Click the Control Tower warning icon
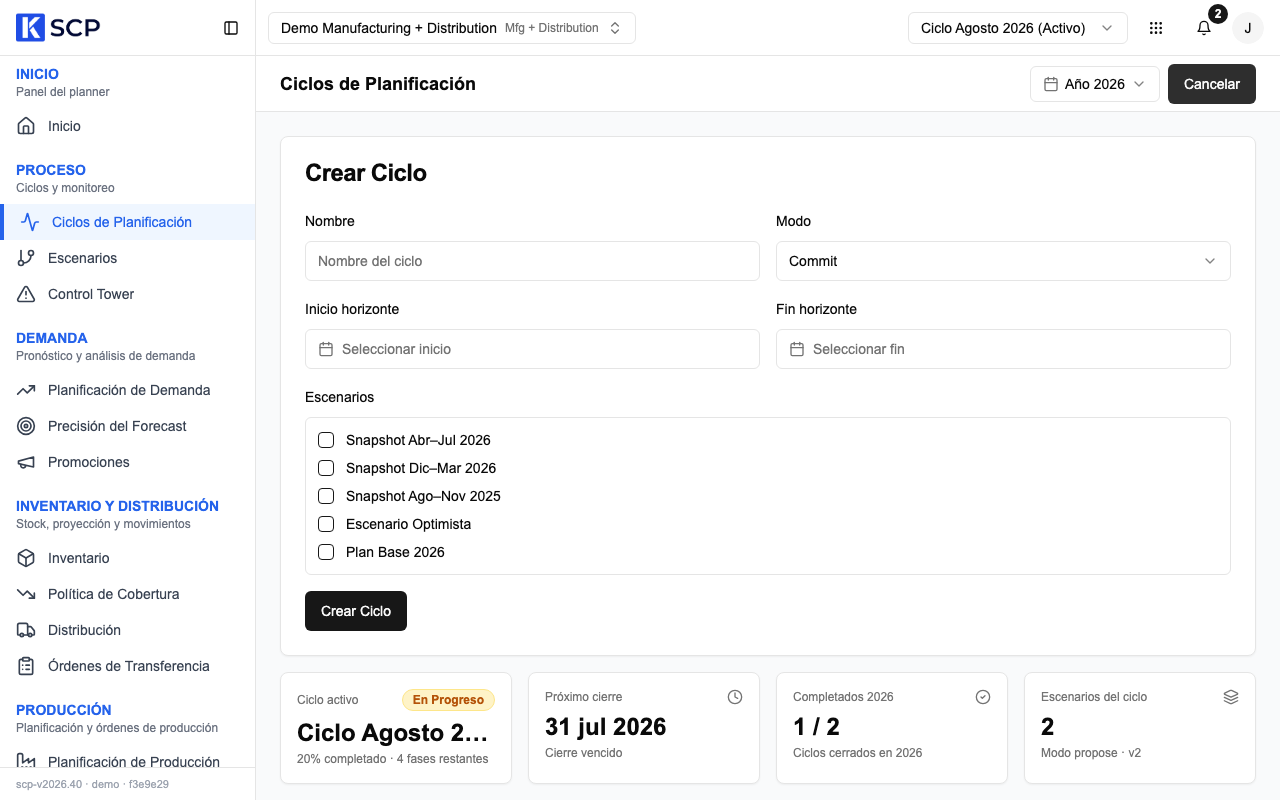This screenshot has width=1280, height=800. point(26,294)
